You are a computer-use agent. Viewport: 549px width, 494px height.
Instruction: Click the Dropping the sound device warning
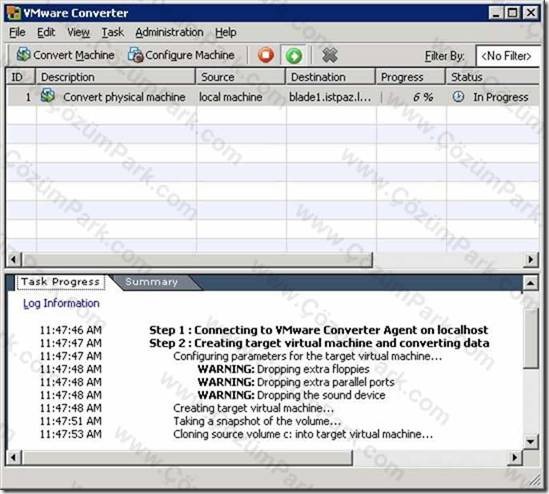[292, 395]
